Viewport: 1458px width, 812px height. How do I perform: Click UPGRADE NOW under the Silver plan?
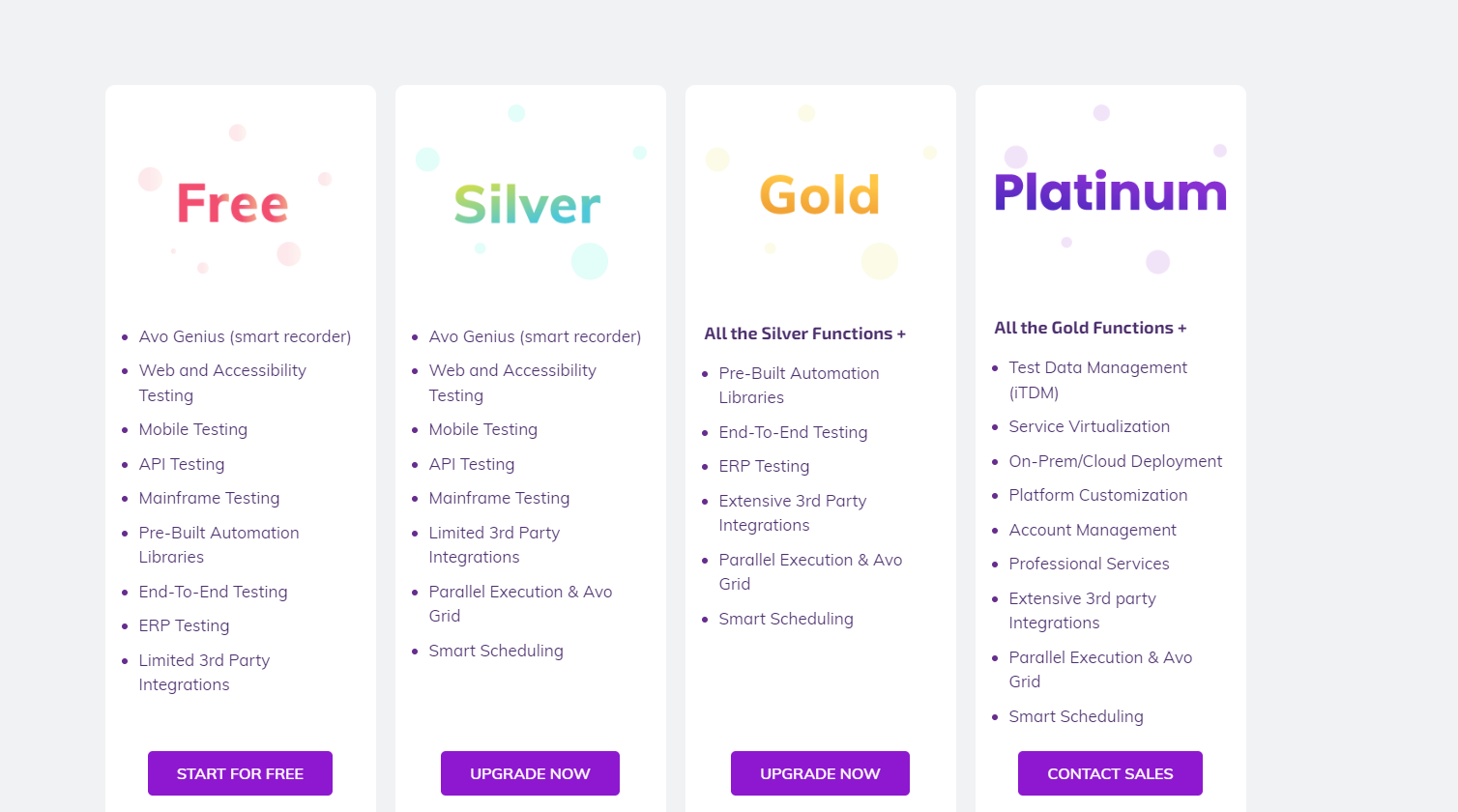[530, 773]
